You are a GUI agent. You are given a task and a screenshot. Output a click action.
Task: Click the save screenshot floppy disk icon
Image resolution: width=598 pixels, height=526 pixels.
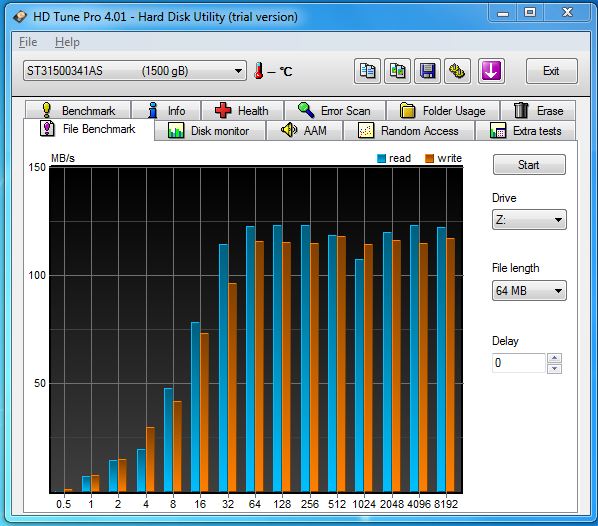click(427, 71)
